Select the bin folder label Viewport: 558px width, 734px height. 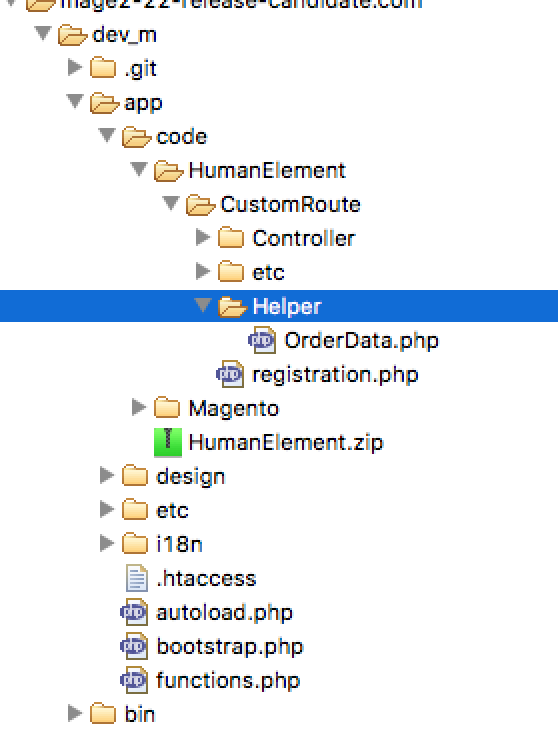point(140,714)
